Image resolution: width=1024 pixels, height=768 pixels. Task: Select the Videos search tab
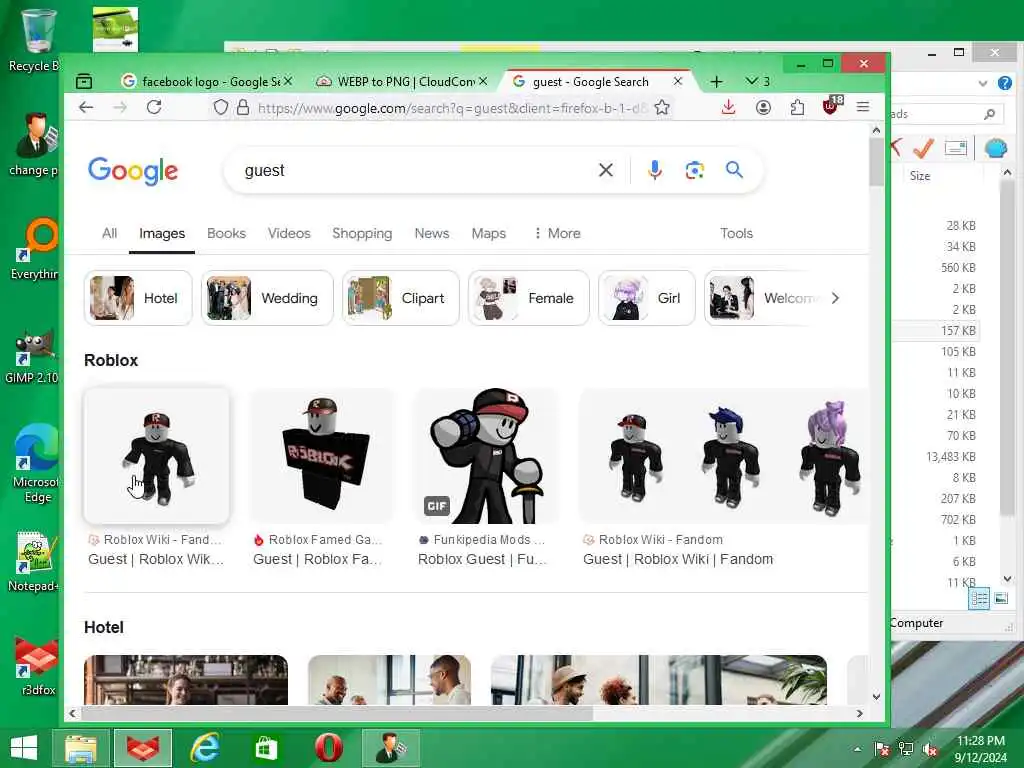289,233
